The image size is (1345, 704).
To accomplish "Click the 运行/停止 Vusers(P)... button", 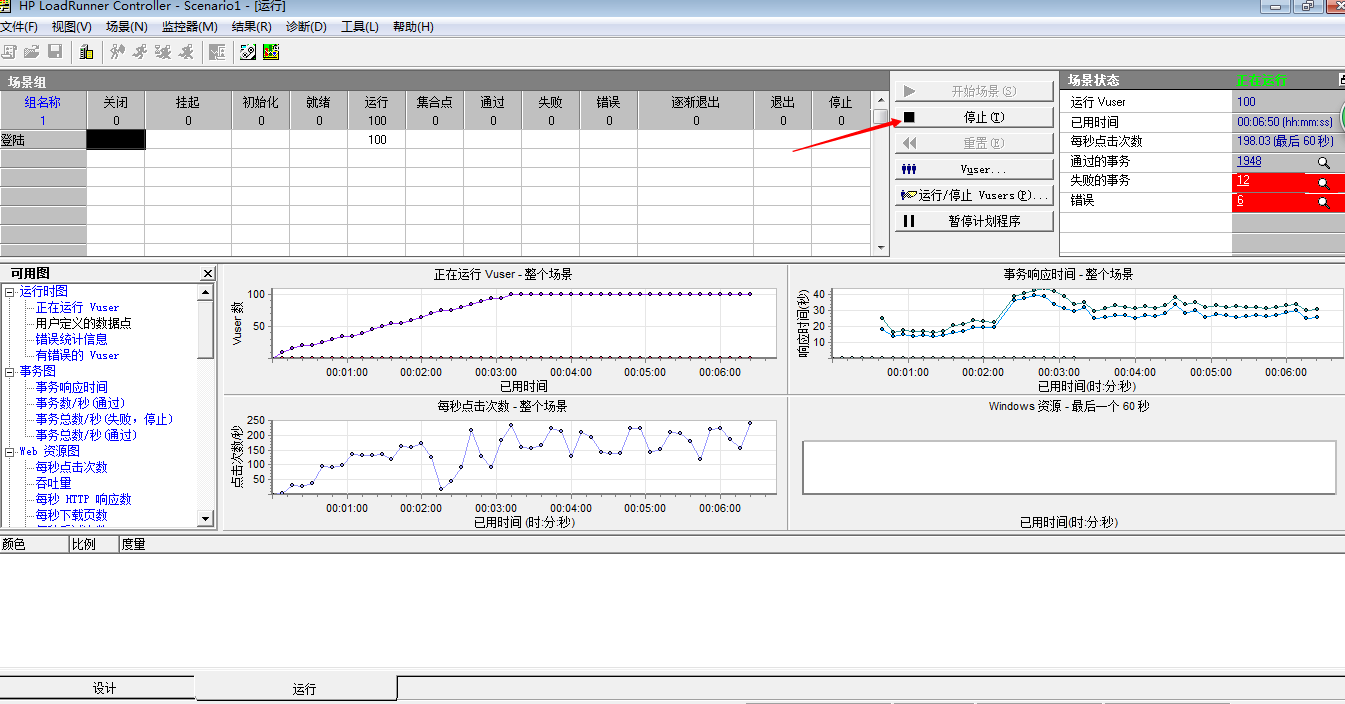I will point(974,195).
